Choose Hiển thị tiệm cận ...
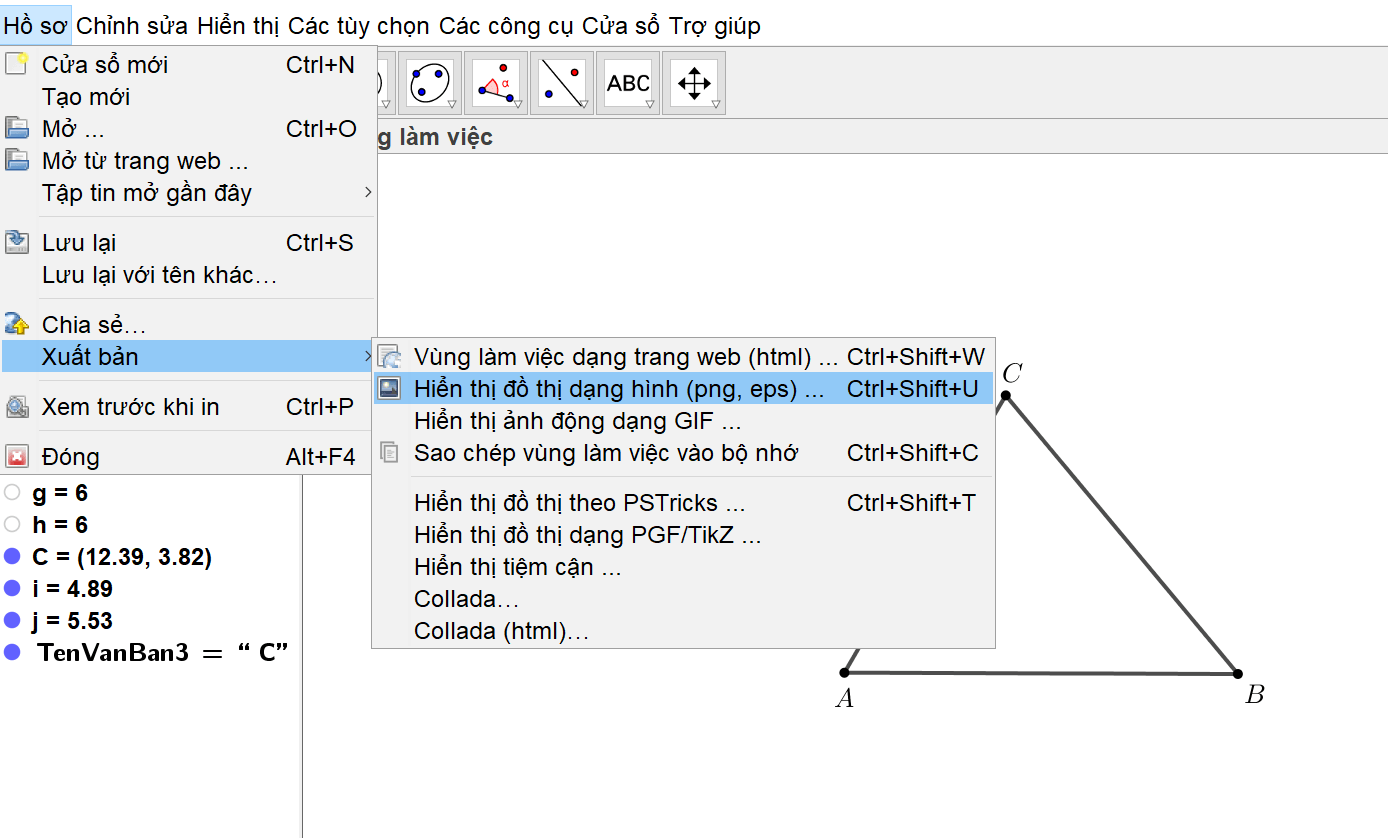 [684, 567]
